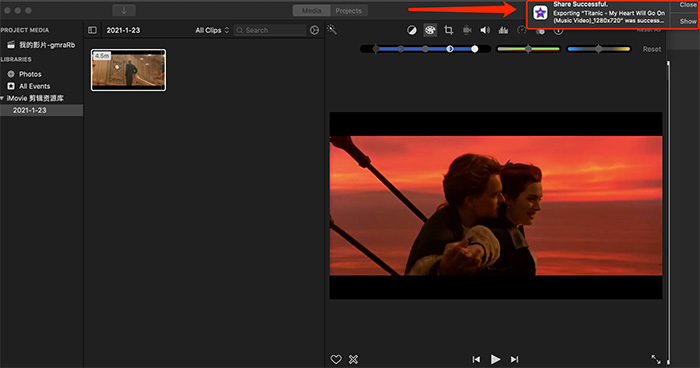This screenshot has height=368, width=700.
Task: Open the Speed speedometer tool
Action: click(x=521, y=30)
